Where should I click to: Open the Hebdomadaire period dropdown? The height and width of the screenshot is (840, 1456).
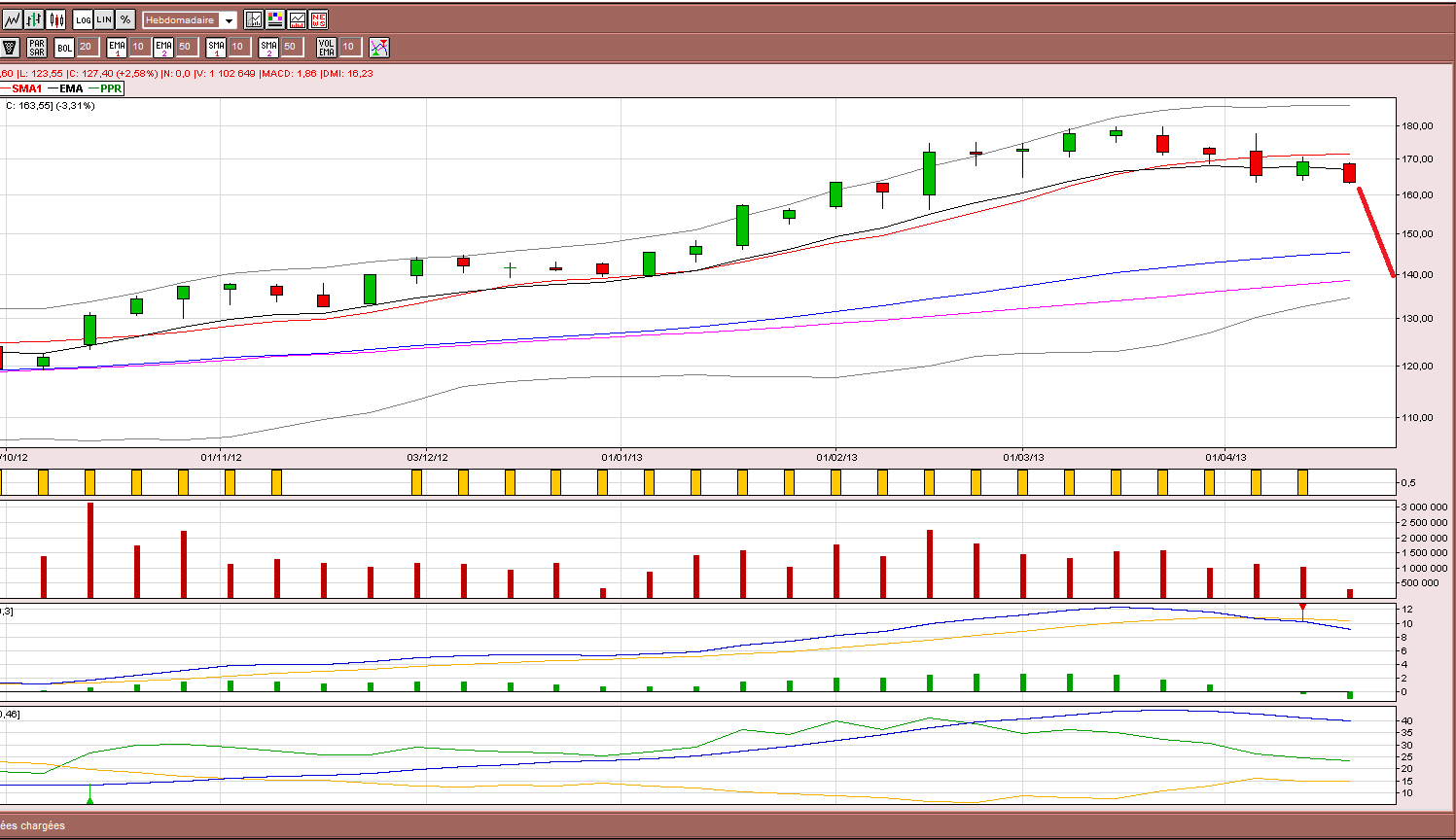(190, 19)
